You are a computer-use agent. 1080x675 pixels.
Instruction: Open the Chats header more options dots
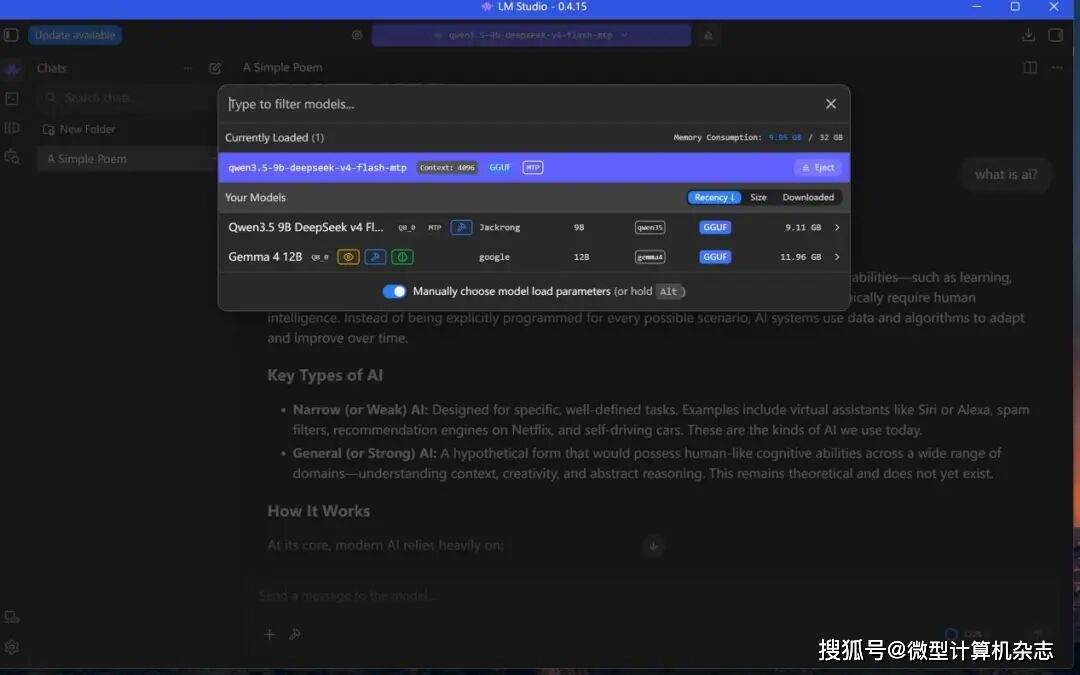pyautogui.click(x=187, y=68)
